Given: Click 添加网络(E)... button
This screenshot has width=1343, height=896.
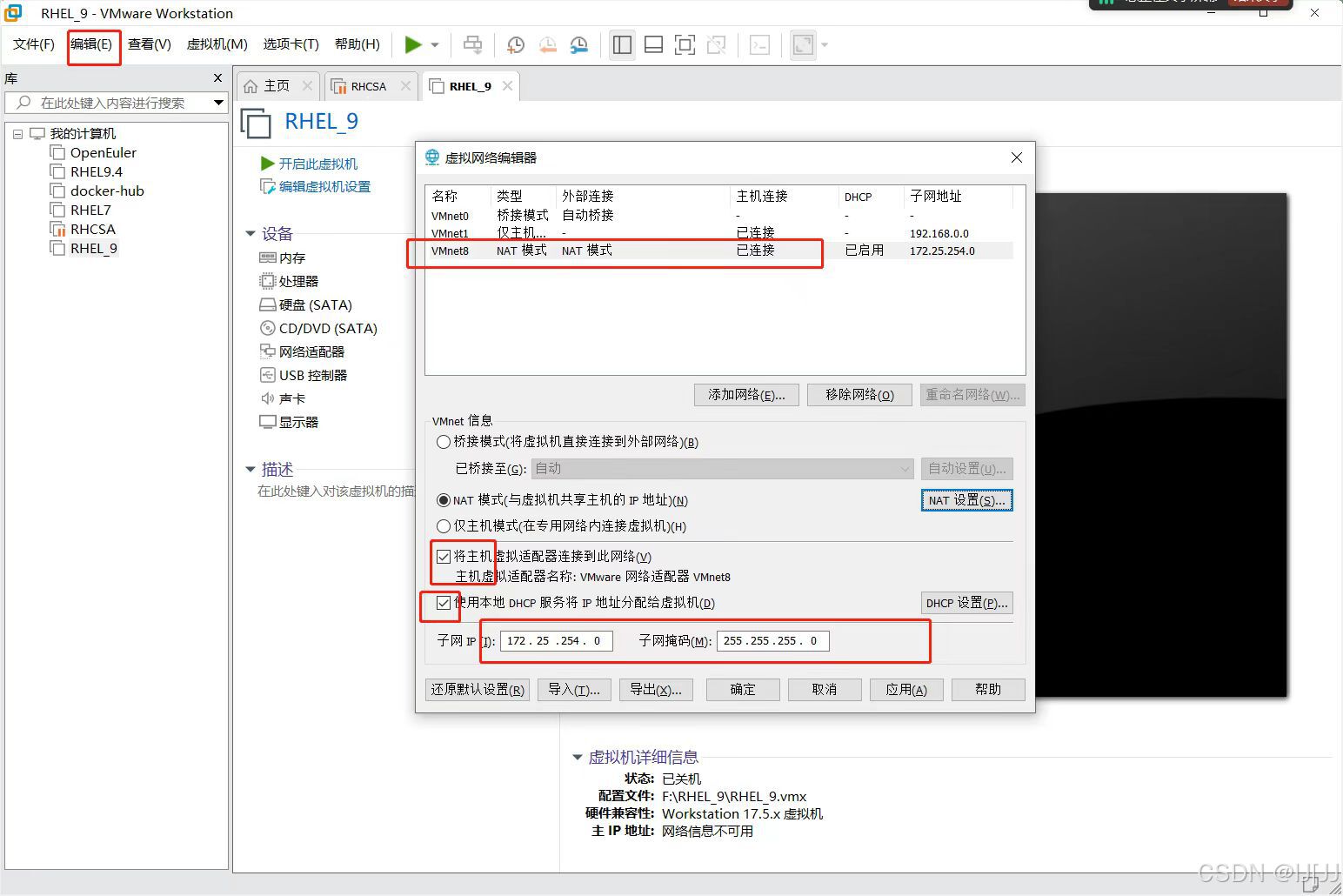Looking at the screenshot, I should tap(746, 395).
